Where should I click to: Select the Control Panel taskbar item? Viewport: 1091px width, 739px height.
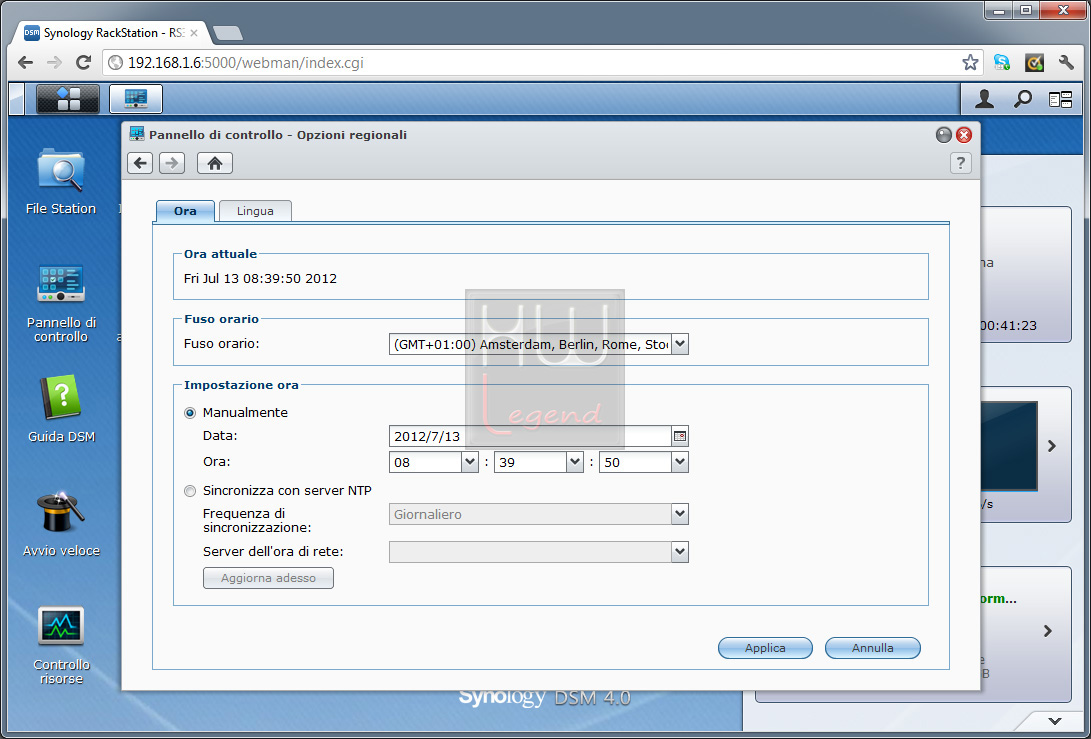136,99
